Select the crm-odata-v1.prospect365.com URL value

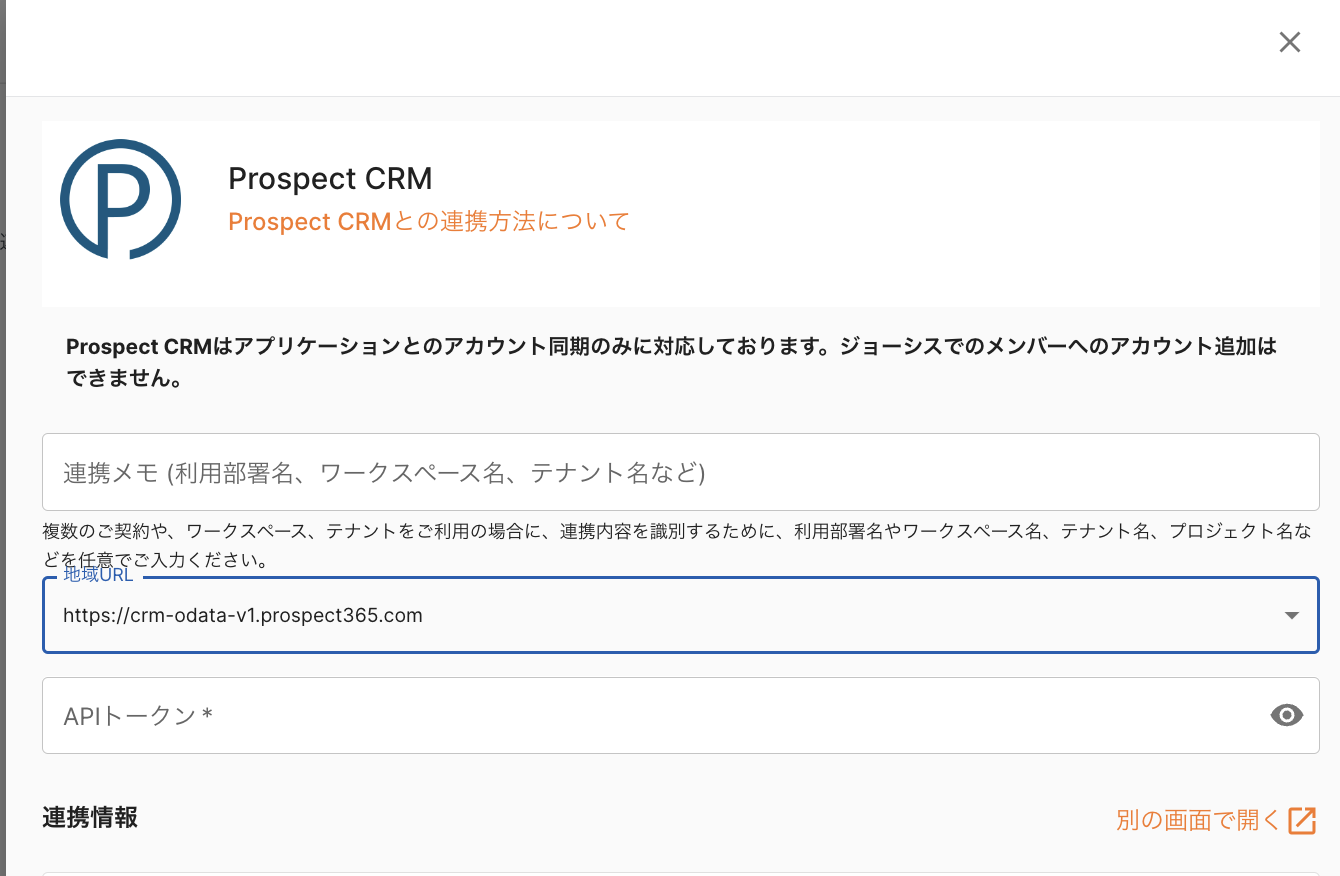243,616
